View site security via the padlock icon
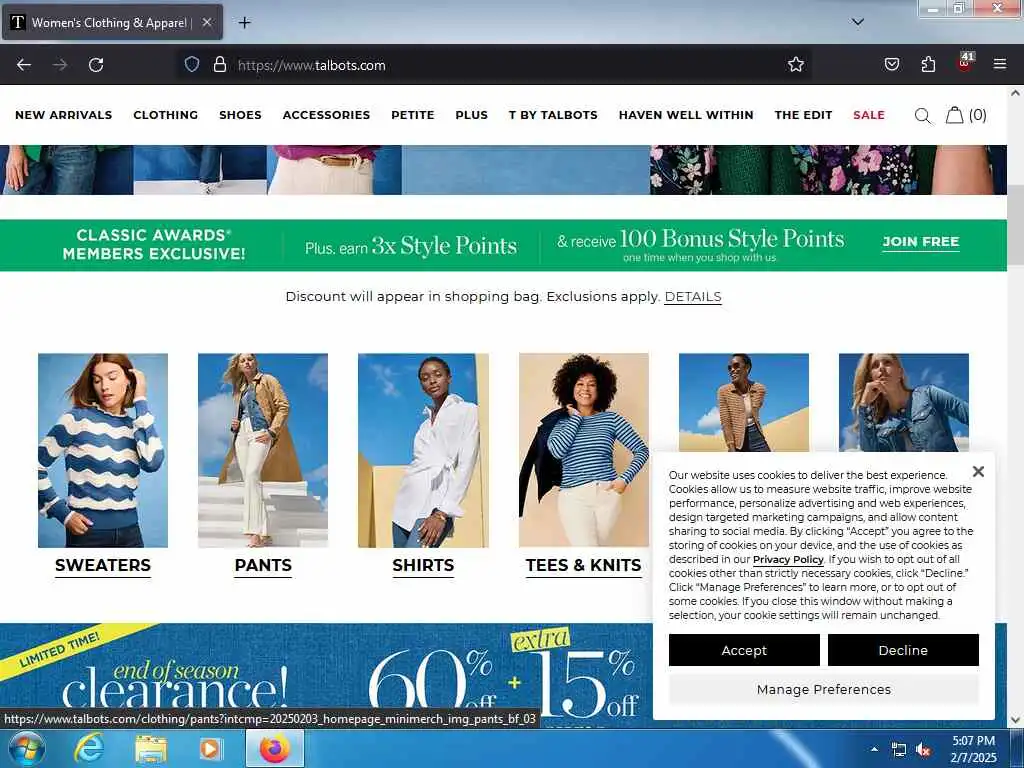Image resolution: width=1024 pixels, height=768 pixels. 220,65
